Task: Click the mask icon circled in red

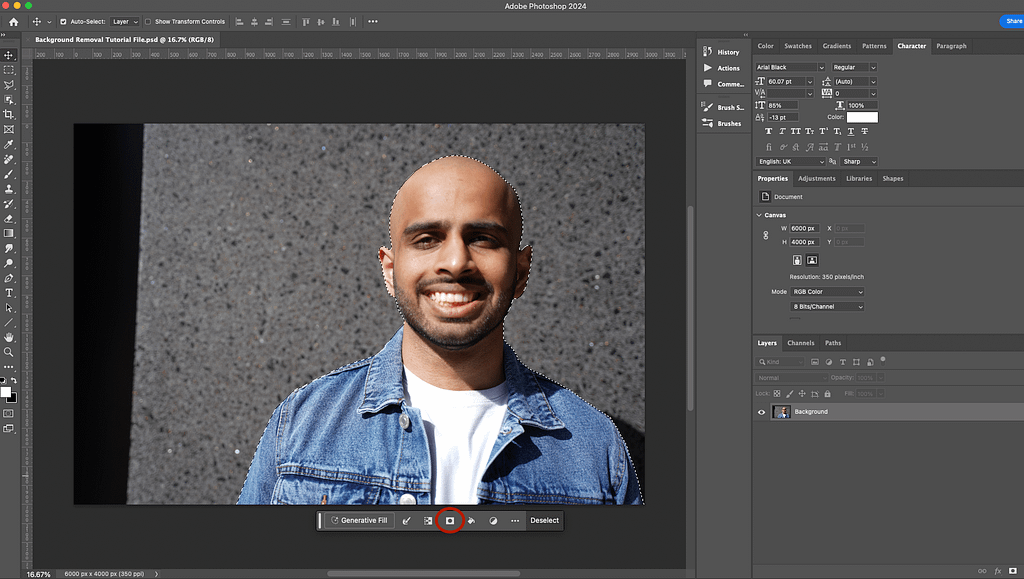Action: click(450, 521)
